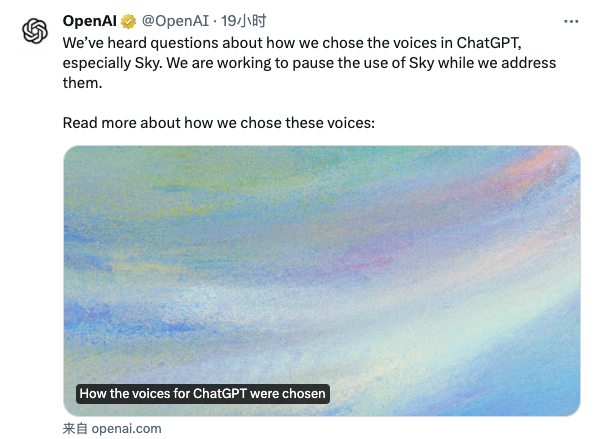Click the phrase 'especially Sky' in tweet
Screen dimensions: 594x439
click(x=112, y=63)
